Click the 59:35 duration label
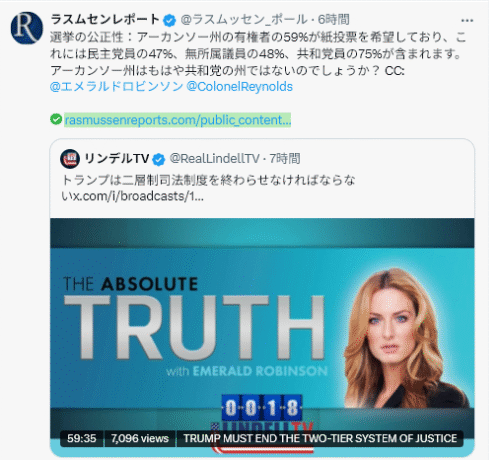This screenshot has height=460, width=500. (x=82, y=438)
